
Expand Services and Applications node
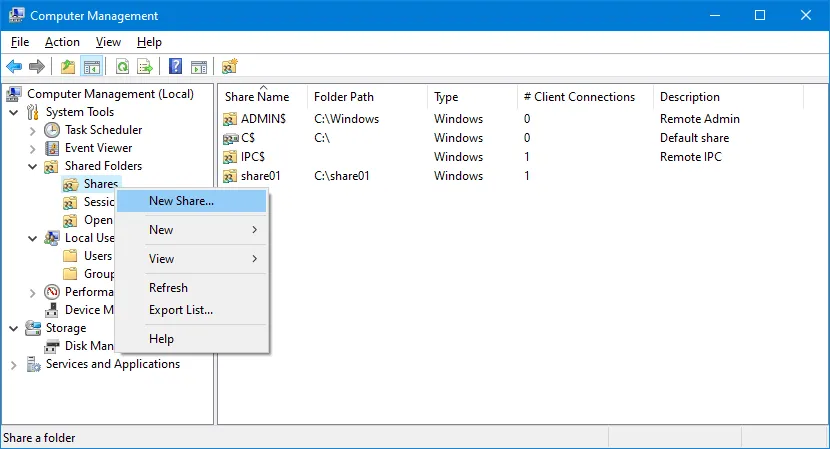click(x=14, y=365)
